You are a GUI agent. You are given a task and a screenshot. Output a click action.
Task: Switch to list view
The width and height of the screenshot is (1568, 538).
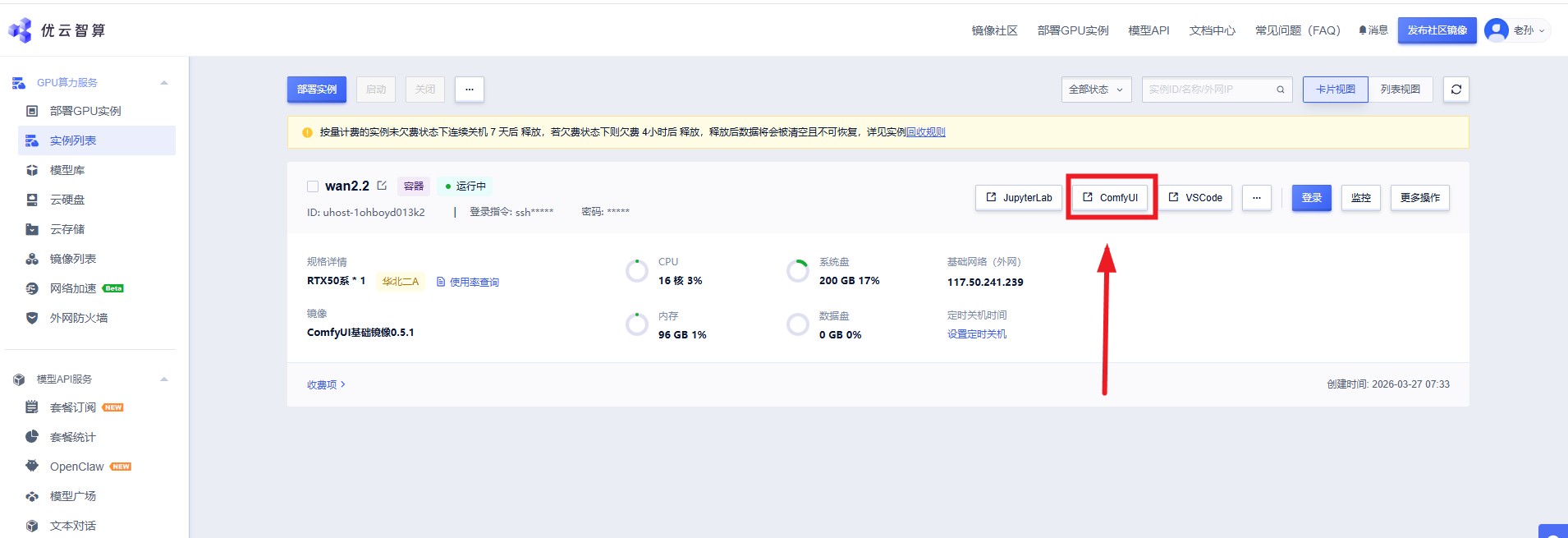coord(1400,90)
